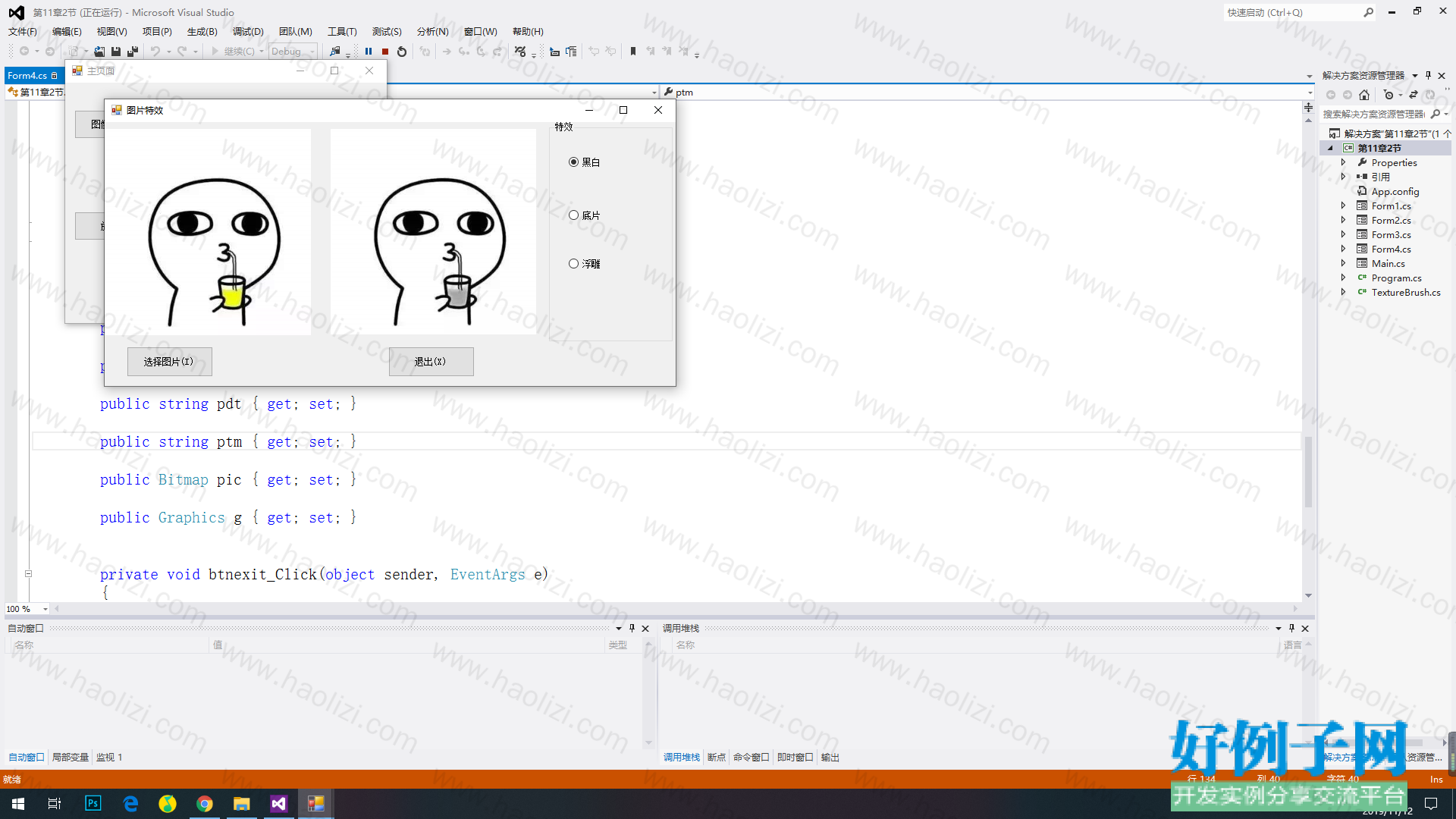
Task: Switch to the 断点 tab
Action: pos(717,757)
